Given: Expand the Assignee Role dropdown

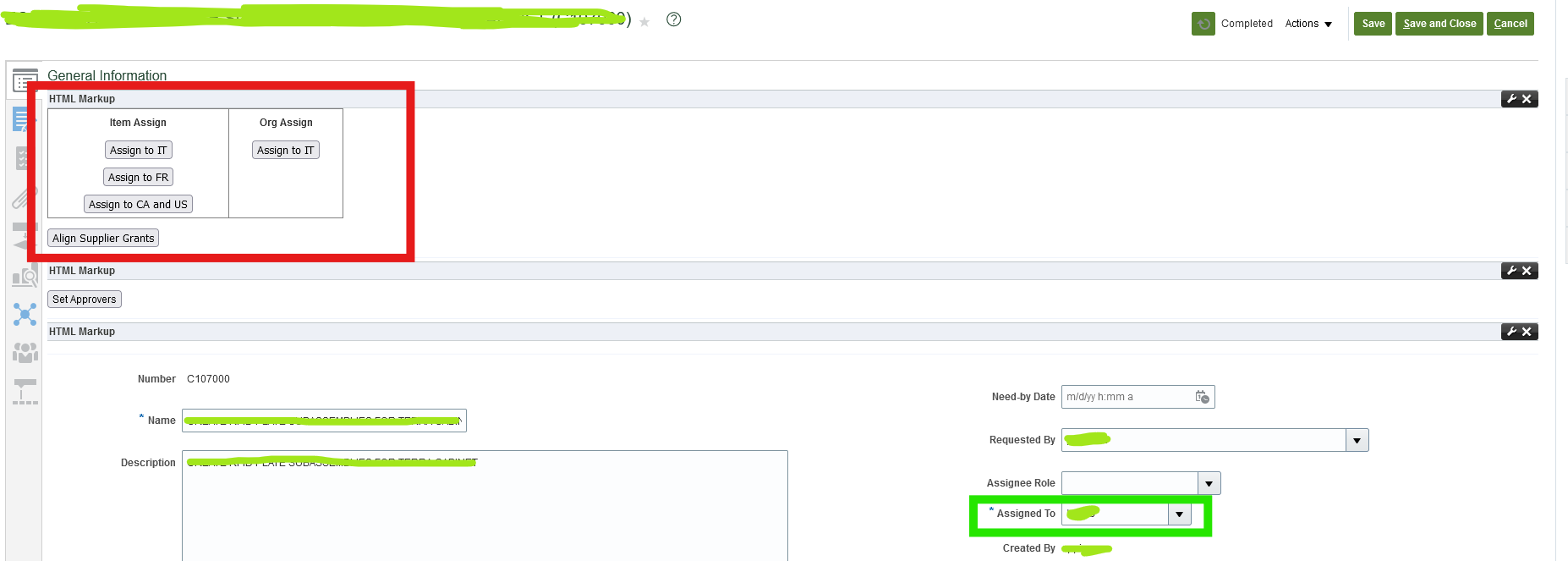Looking at the screenshot, I should pos(1209,483).
